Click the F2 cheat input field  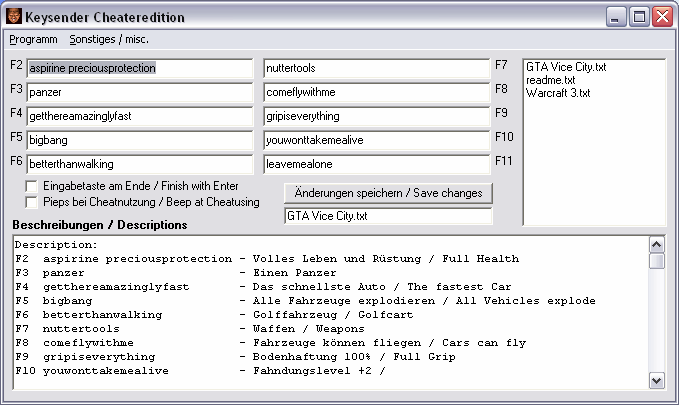[x=139, y=68]
